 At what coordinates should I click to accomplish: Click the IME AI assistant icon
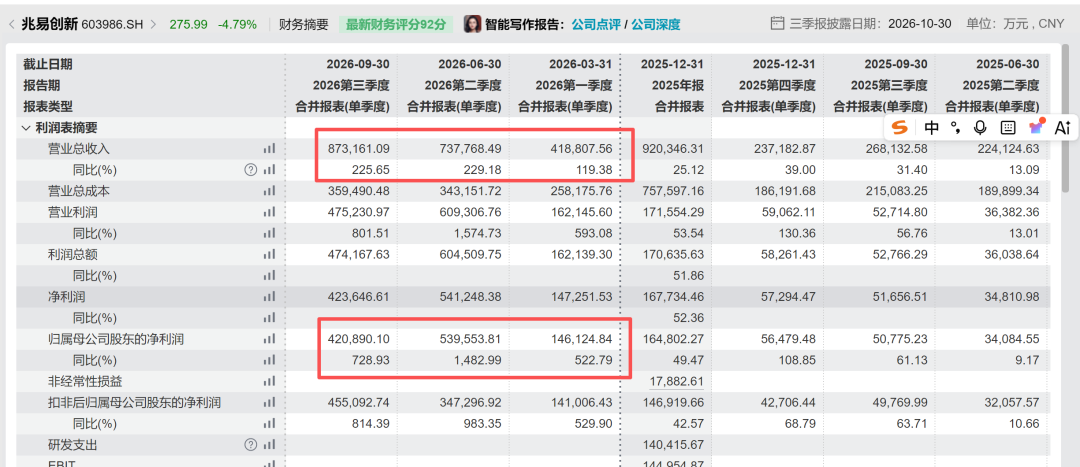tap(1062, 127)
